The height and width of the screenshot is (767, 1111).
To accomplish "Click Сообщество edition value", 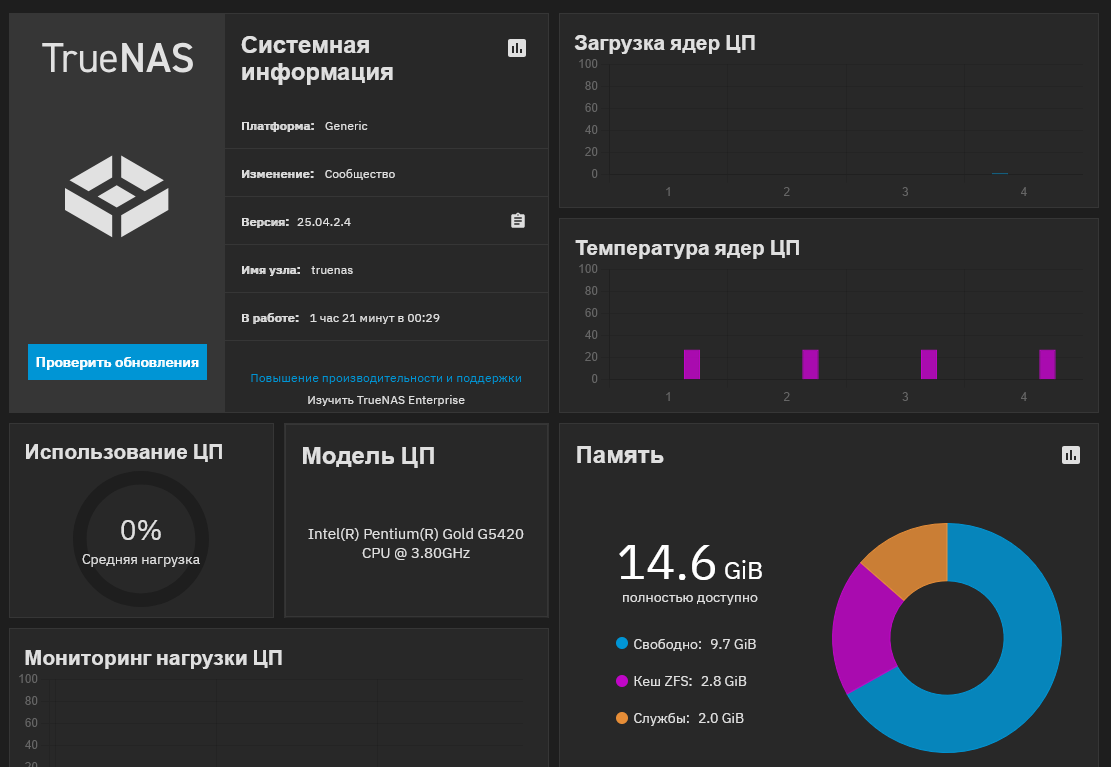I will 360,174.
